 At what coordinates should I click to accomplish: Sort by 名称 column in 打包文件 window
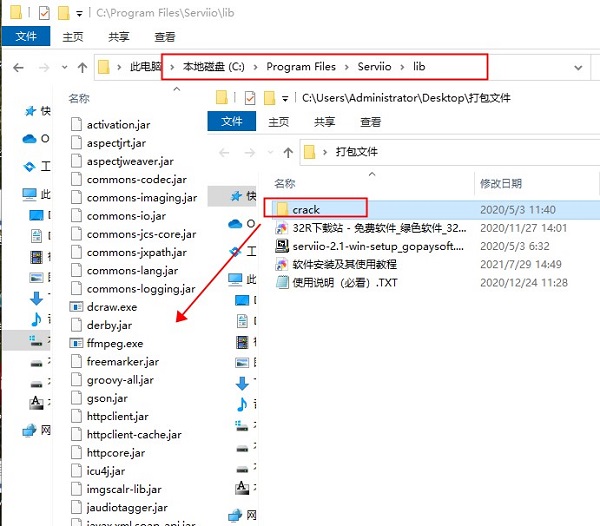(x=285, y=184)
